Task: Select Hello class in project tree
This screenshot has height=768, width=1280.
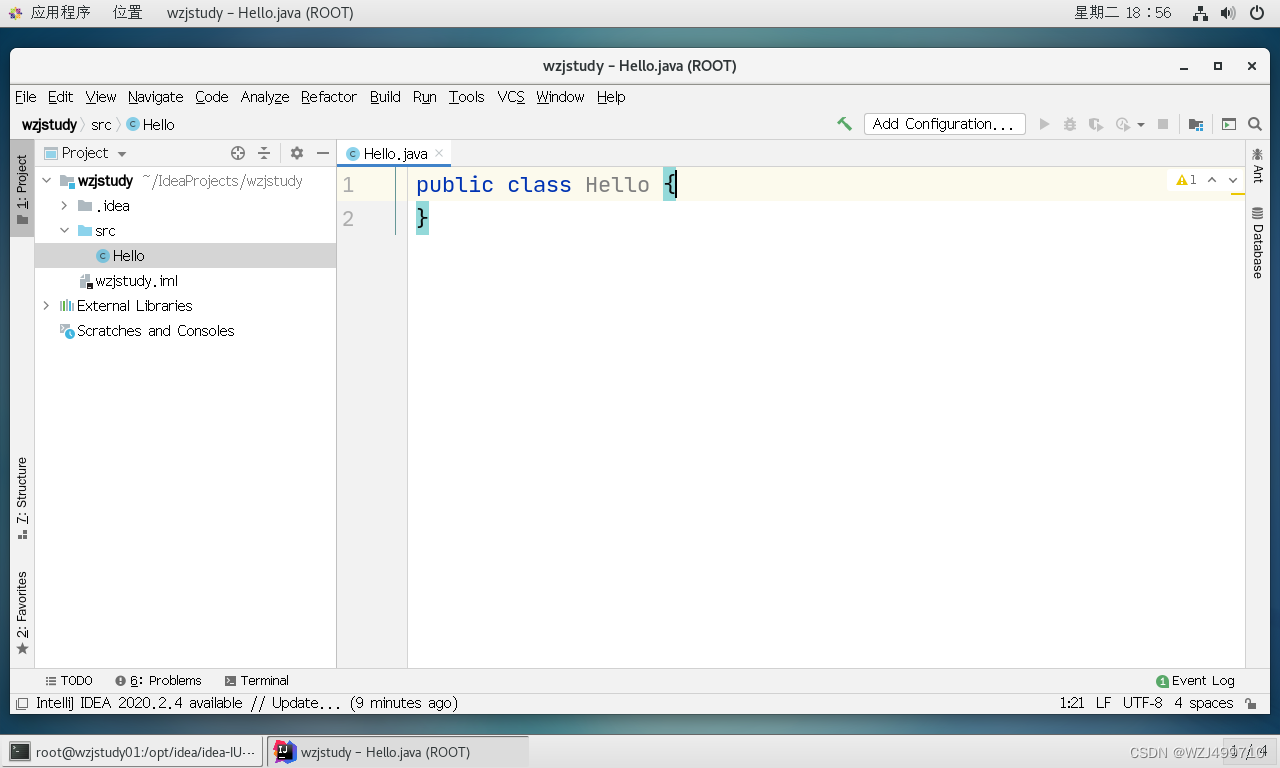Action: tap(185, 256)
